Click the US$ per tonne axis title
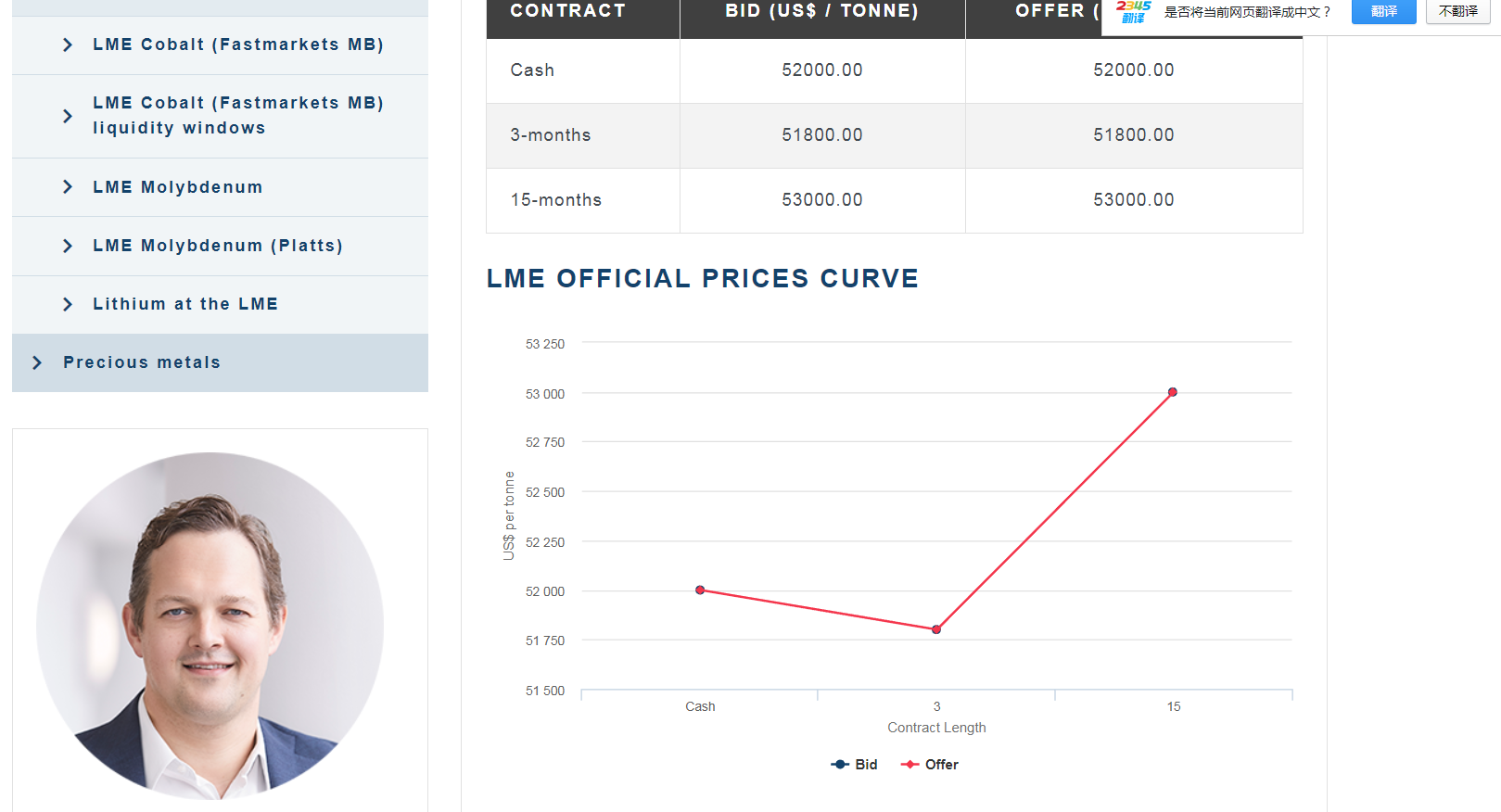This screenshot has width=1501, height=812. 509,515
